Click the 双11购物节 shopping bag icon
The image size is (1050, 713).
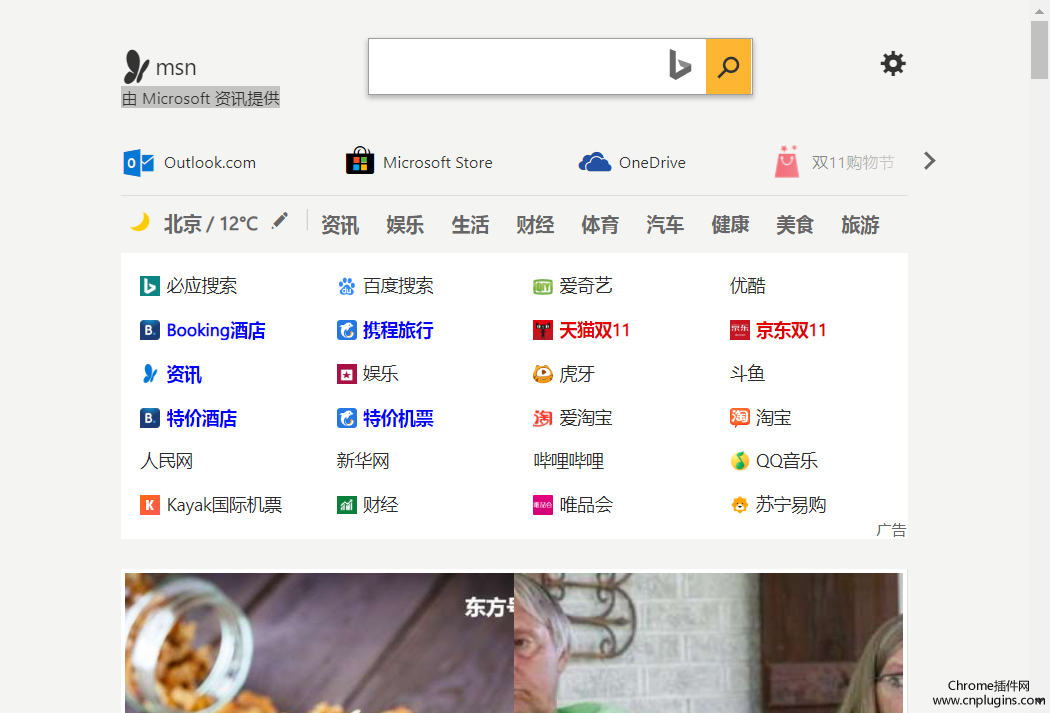click(x=787, y=161)
